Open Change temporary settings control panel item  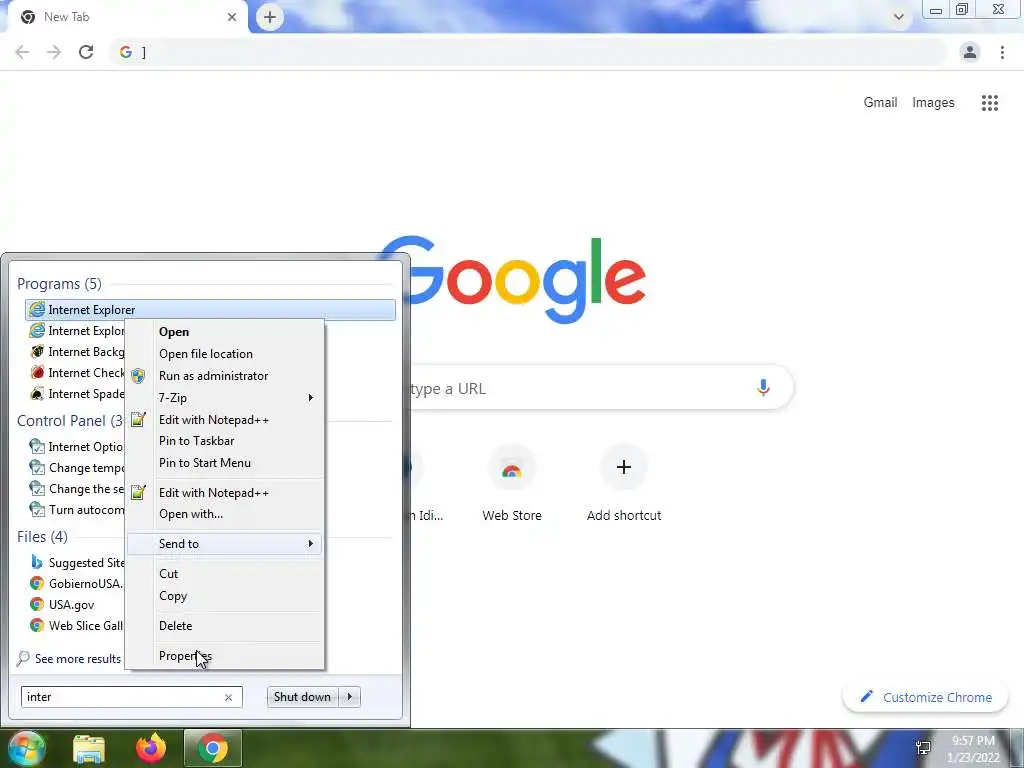point(76,468)
